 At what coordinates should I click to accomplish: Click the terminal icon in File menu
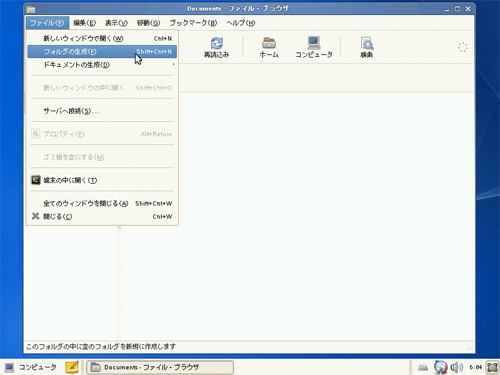click(36, 180)
